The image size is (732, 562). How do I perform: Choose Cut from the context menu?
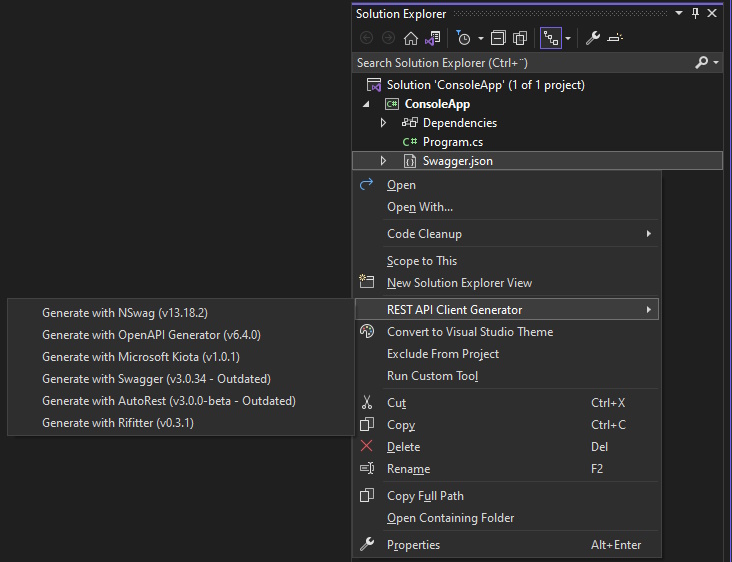point(508,403)
